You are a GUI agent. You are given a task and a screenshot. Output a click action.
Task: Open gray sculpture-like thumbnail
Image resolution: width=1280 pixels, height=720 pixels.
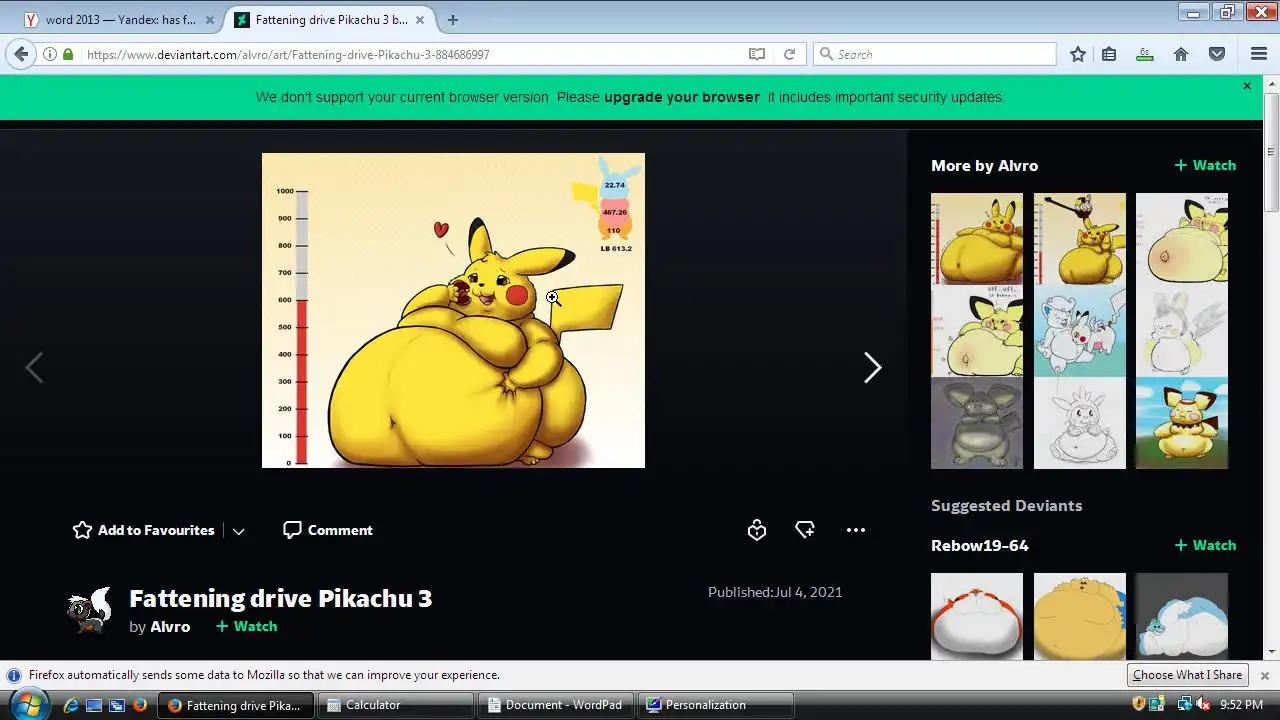click(x=977, y=423)
